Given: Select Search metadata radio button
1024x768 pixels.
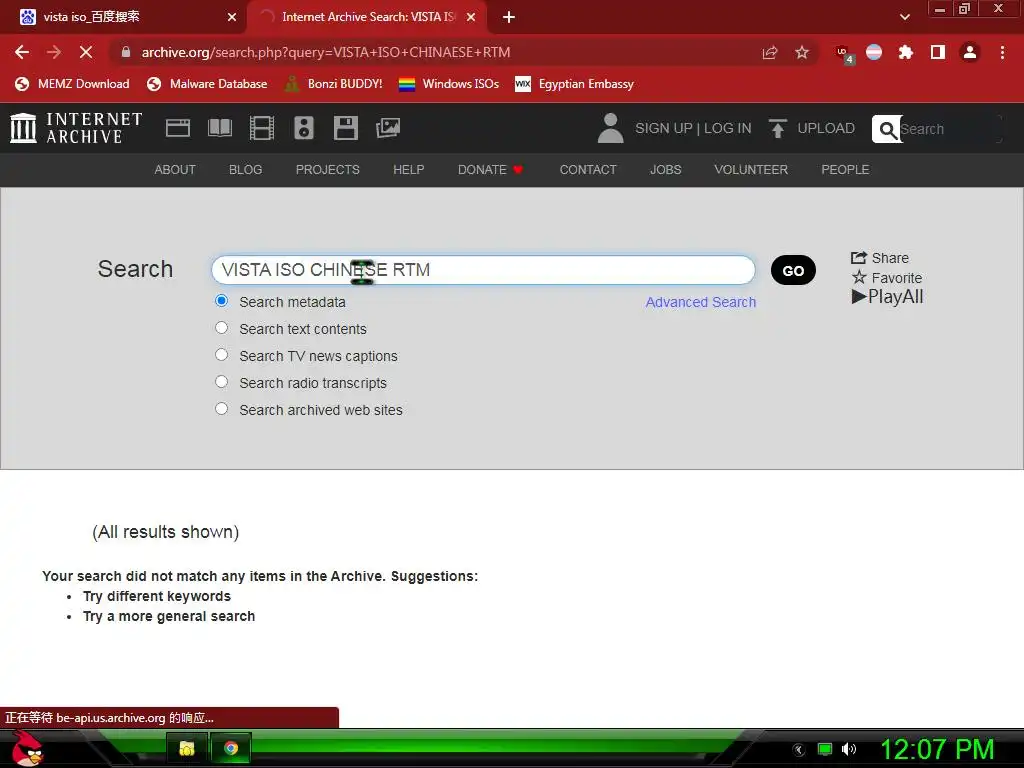Looking at the screenshot, I should 221,300.
